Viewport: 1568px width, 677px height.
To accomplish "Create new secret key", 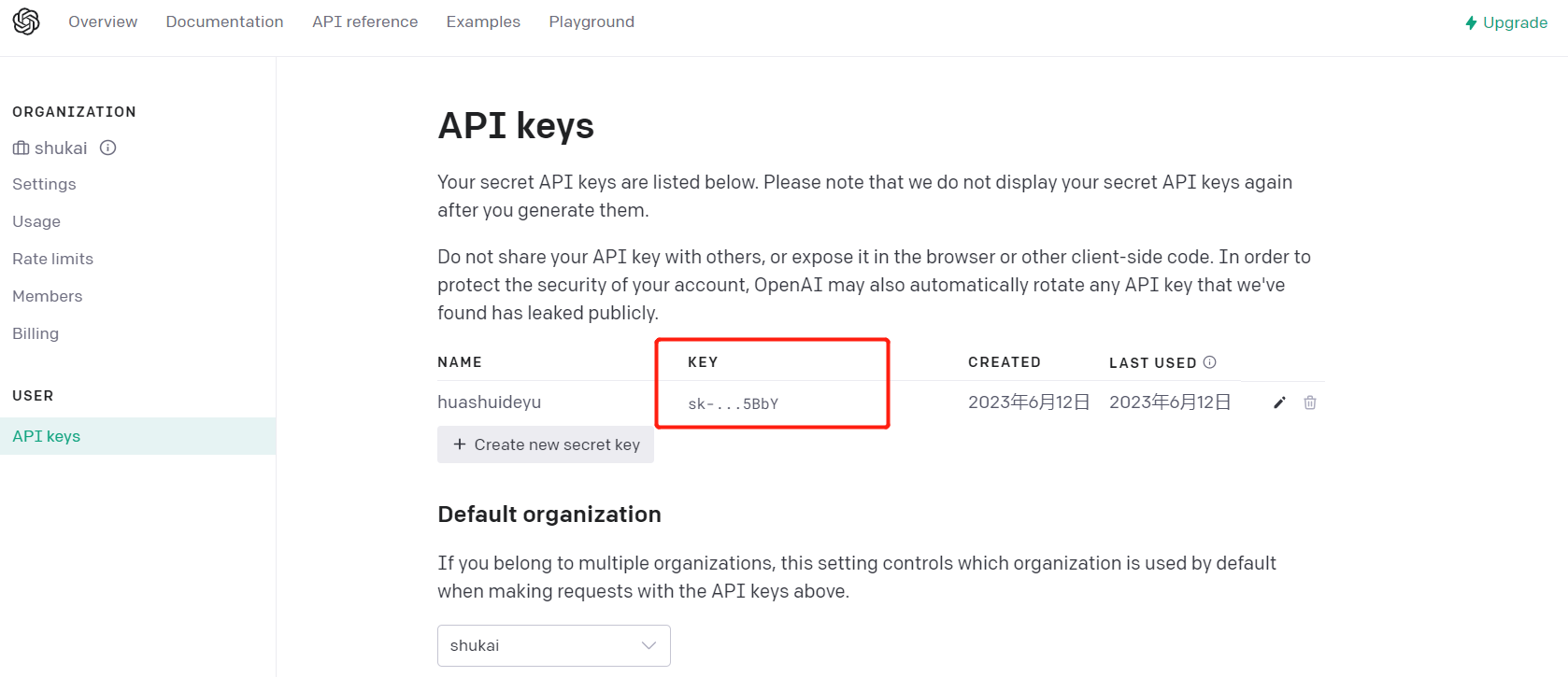I will (x=546, y=444).
